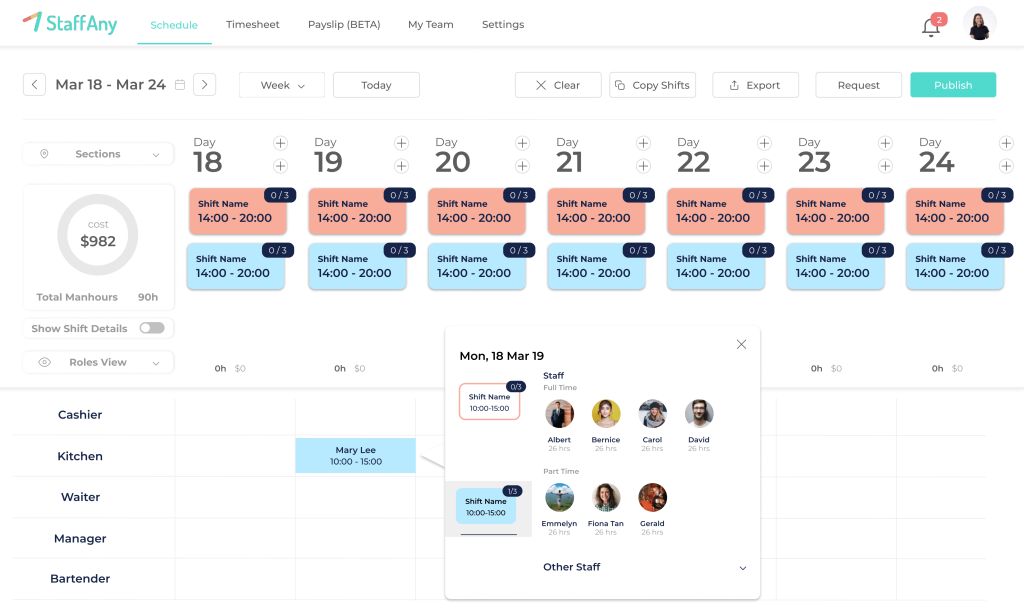
Task: Go to the next week arrow
Action: 205,85
